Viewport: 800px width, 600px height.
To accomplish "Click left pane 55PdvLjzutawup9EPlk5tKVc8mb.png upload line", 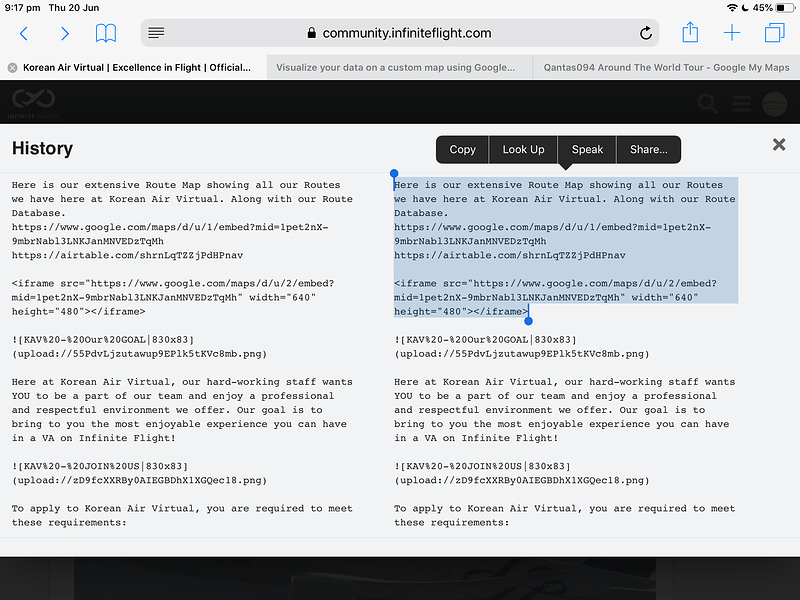I will (x=139, y=354).
